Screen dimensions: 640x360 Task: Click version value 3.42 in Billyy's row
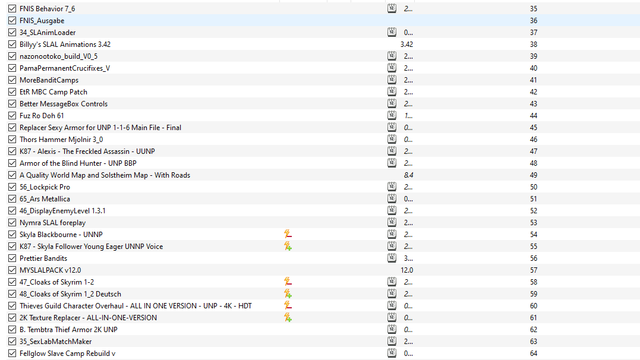point(406,44)
